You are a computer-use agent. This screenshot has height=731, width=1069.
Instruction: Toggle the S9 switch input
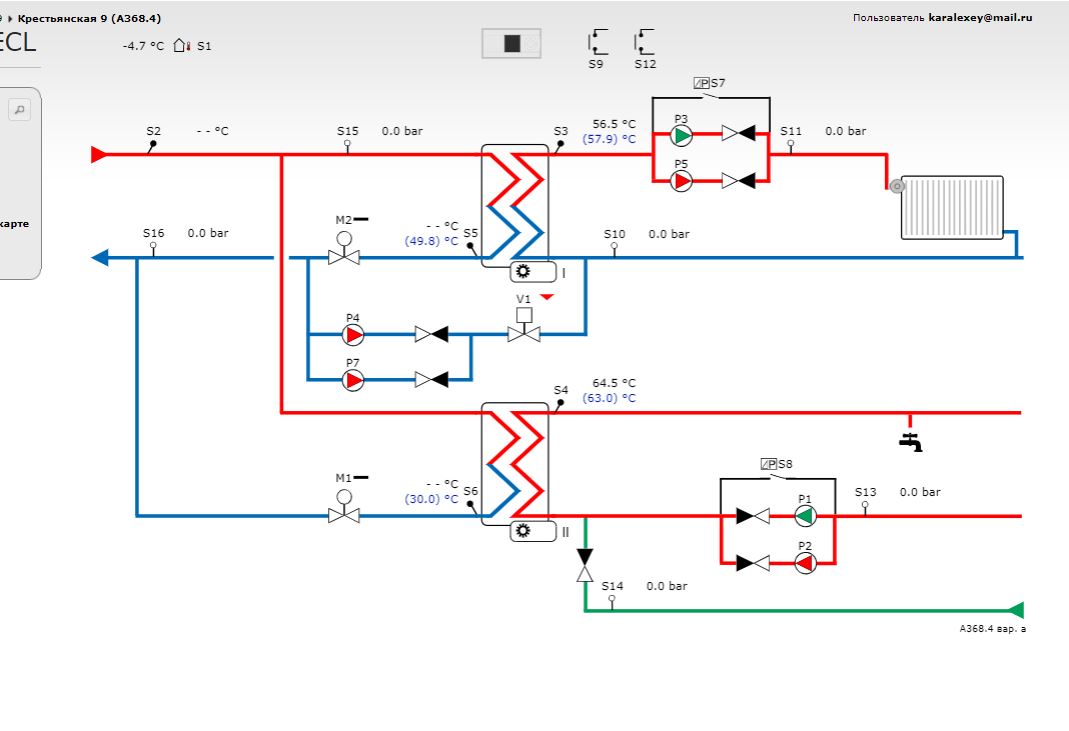[x=597, y=43]
